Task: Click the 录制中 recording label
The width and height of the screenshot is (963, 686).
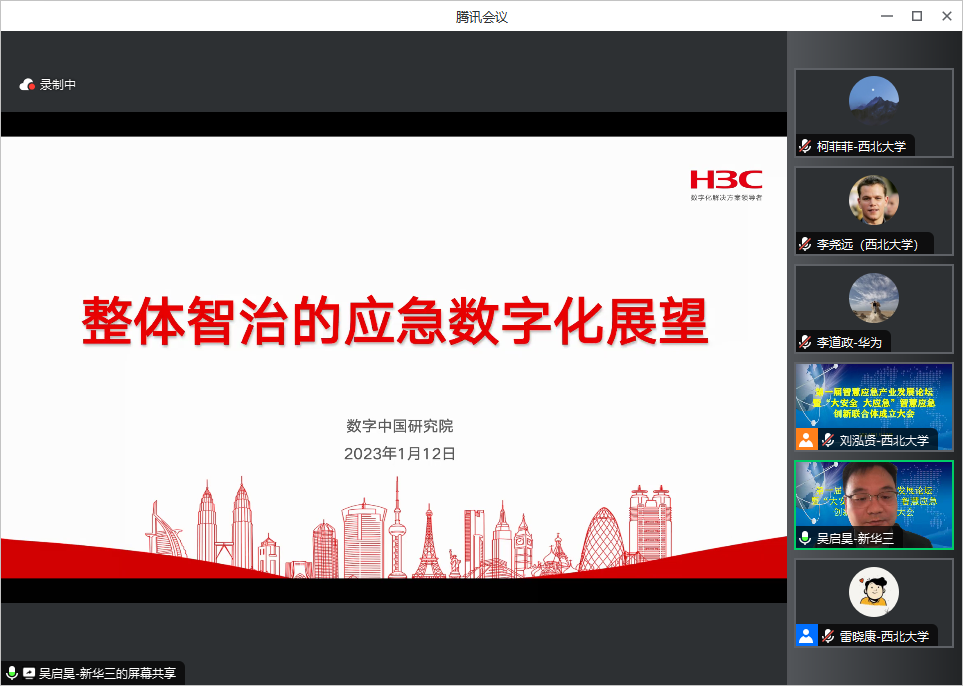Action: [58, 85]
